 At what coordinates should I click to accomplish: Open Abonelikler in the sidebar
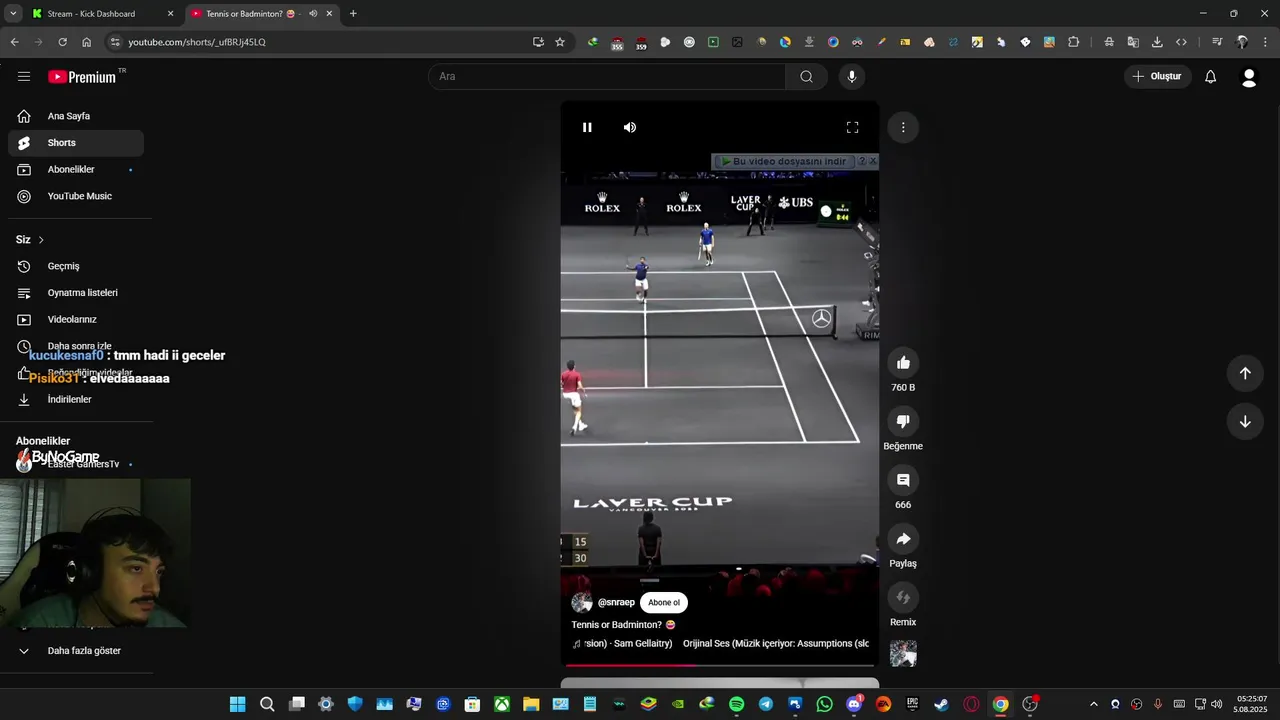76,170
